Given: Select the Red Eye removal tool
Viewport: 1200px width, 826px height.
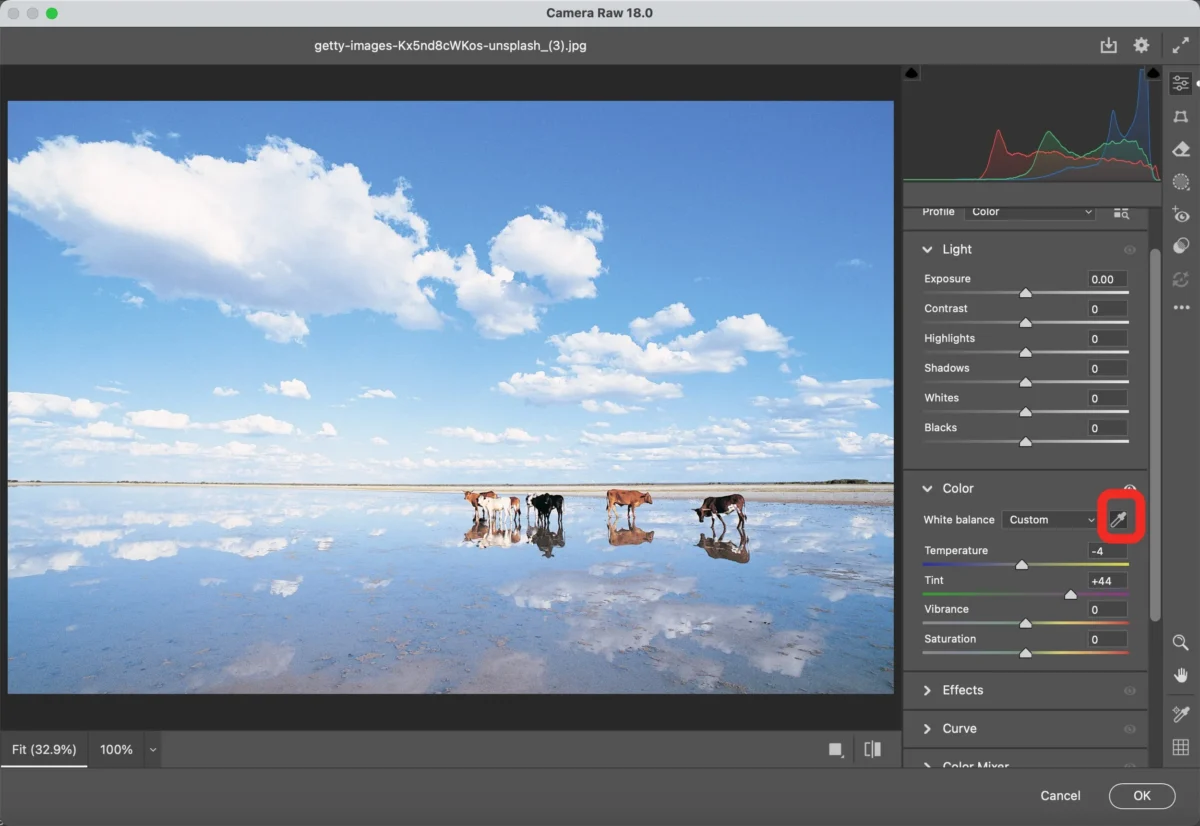Looking at the screenshot, I should (x=1181, y=215).
